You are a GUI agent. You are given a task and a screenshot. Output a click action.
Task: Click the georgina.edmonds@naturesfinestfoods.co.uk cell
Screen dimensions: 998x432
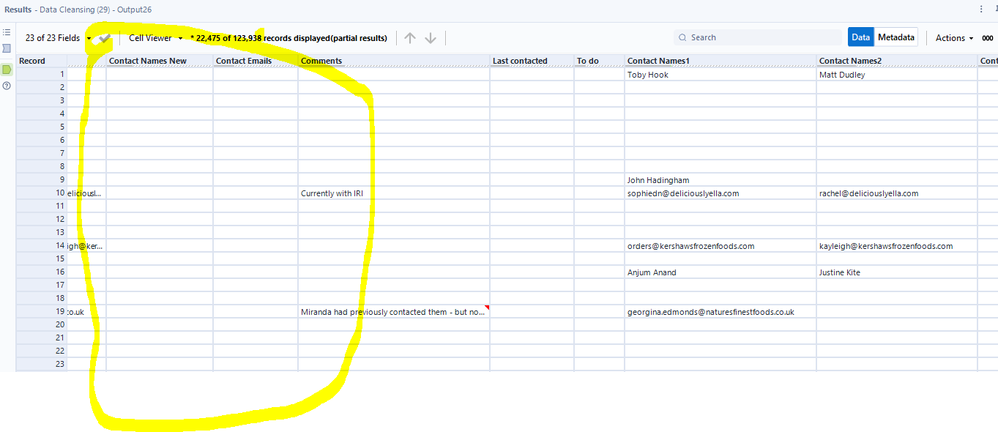[720, 312]
